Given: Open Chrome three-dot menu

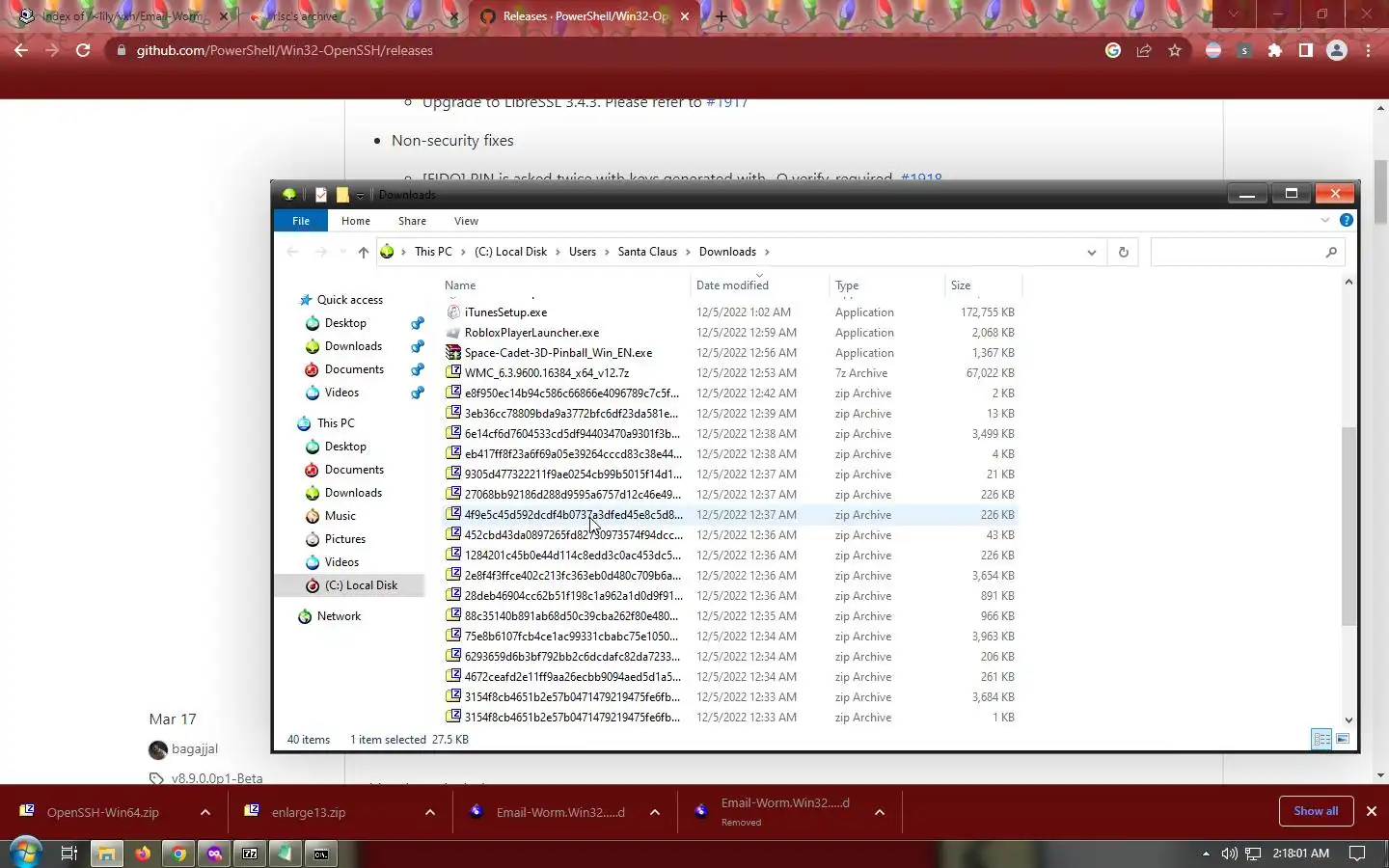Looking at the screenshot, I should 1368,50.
